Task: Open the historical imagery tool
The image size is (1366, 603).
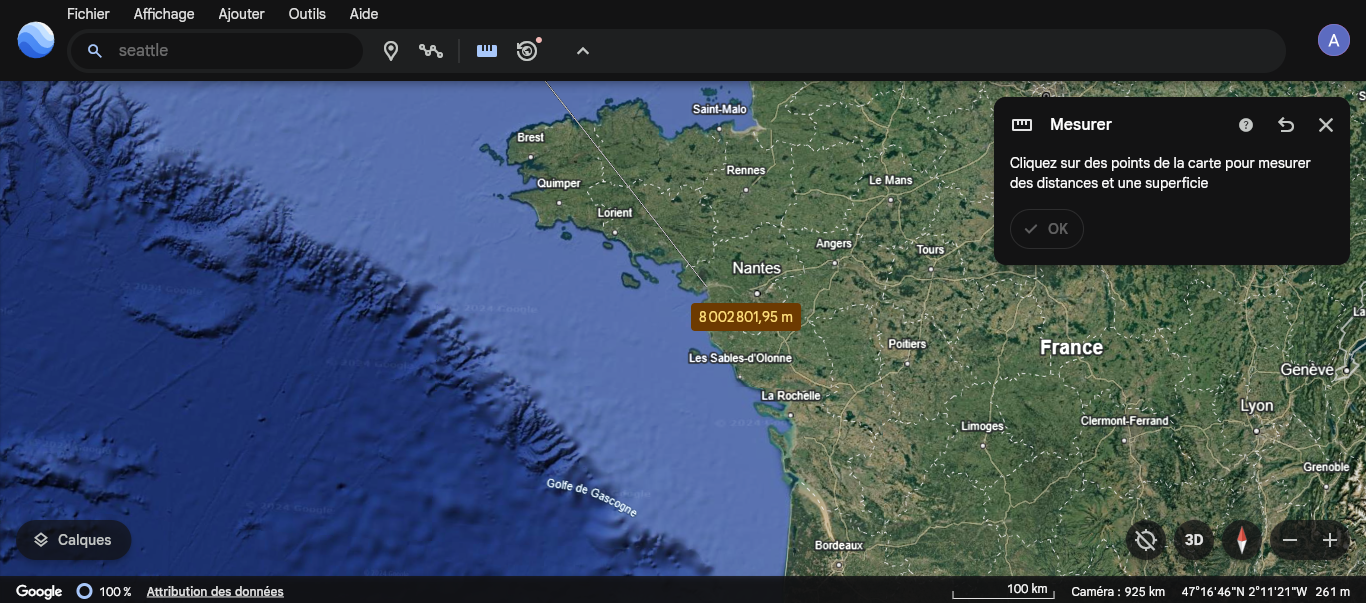Action: point(527,50)
